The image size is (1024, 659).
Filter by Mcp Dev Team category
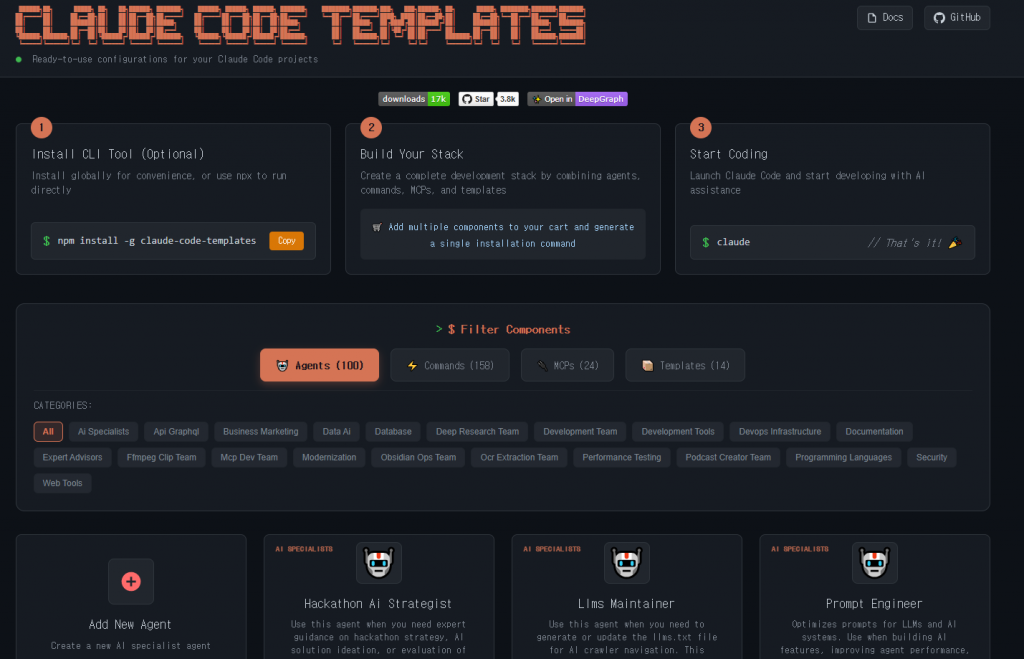tap(249, 457)
